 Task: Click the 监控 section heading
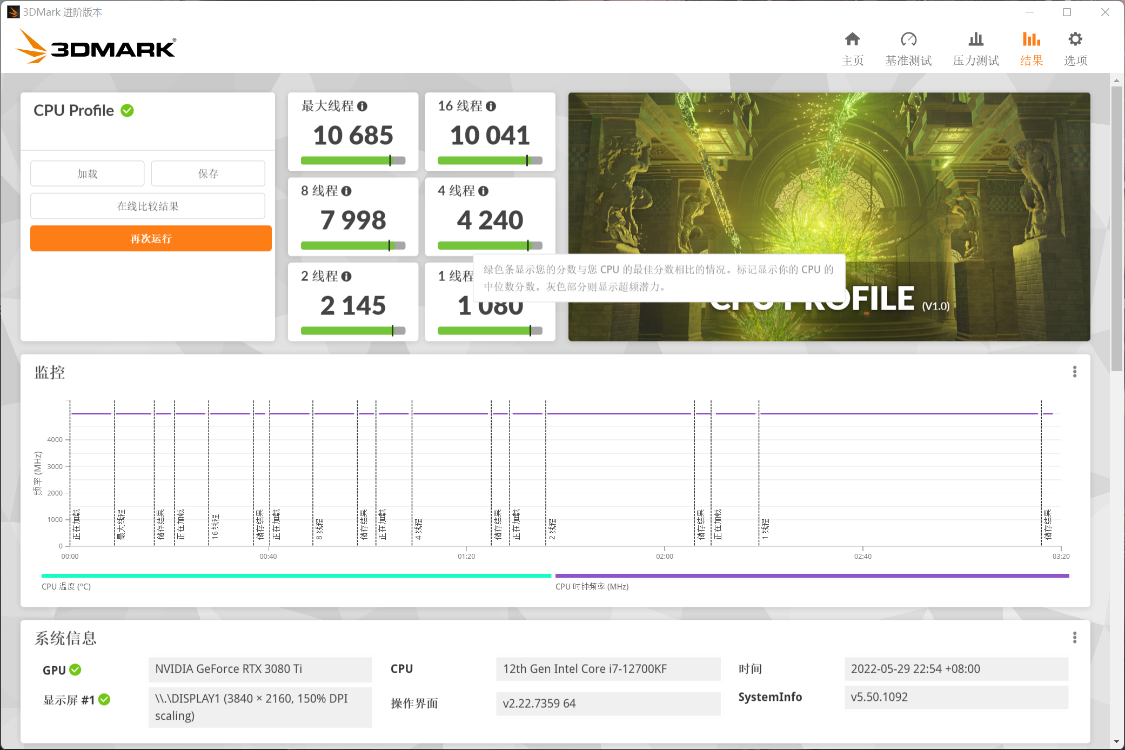(50, 372)
